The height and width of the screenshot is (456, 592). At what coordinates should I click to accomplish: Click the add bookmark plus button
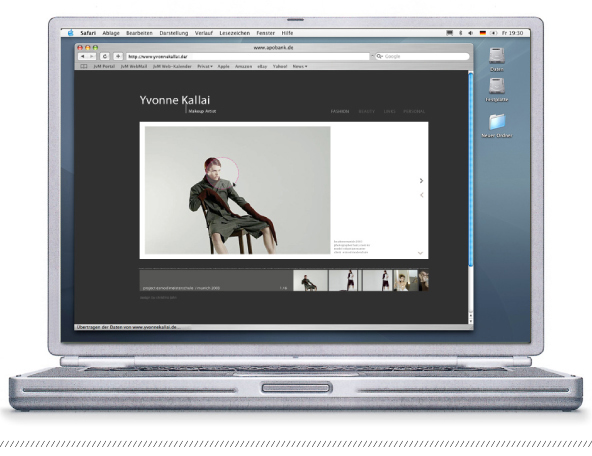click(x=118, y=56)
